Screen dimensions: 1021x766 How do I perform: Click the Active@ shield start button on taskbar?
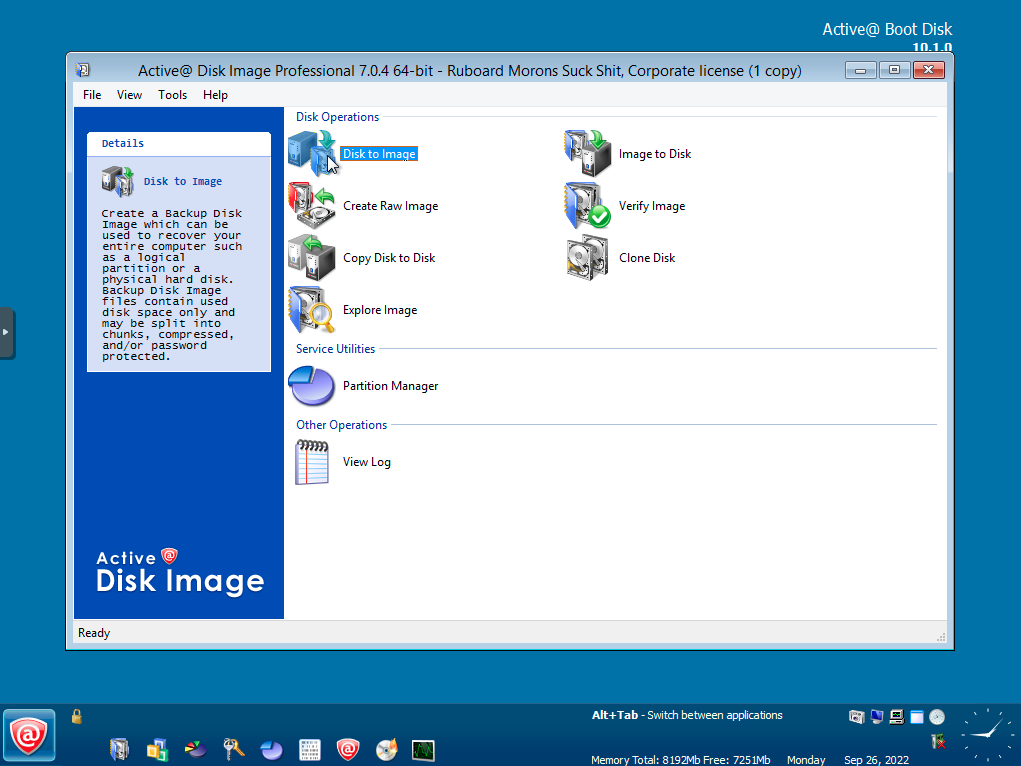pyautogui.click(x=29, y=735)
